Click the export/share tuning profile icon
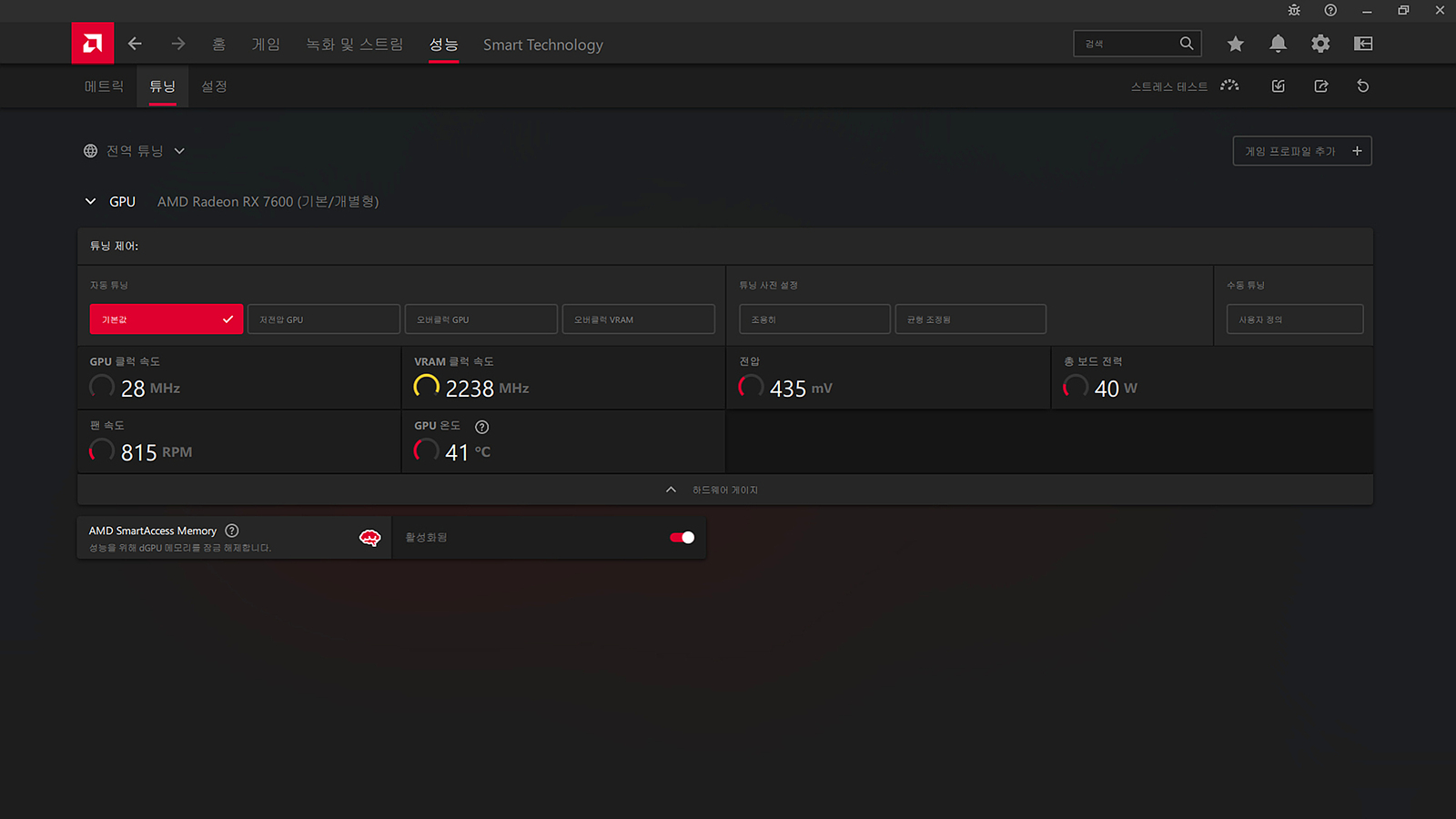This screenshot has width=1456, height=819. (1321, 86)
